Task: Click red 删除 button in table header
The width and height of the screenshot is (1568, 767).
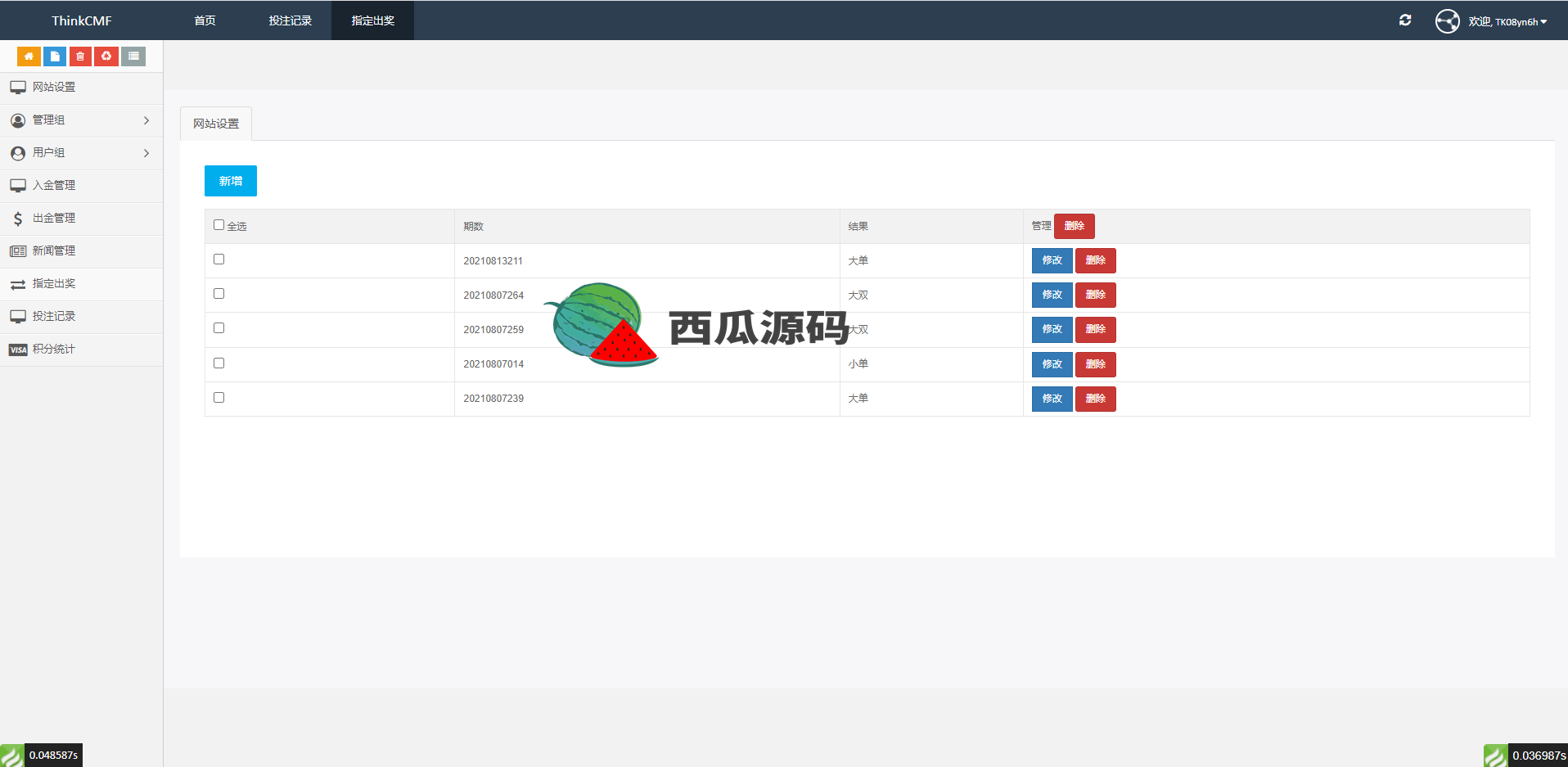Action: [1074, 226]
